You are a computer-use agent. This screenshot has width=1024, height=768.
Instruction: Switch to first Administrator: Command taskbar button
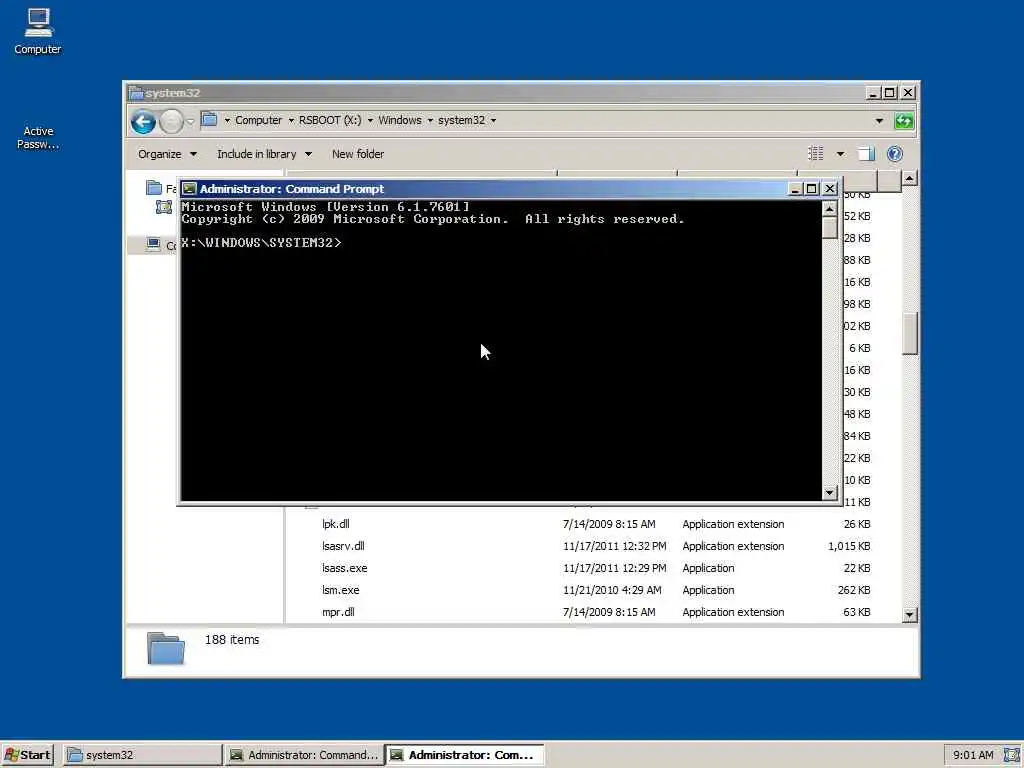[304, 755]
